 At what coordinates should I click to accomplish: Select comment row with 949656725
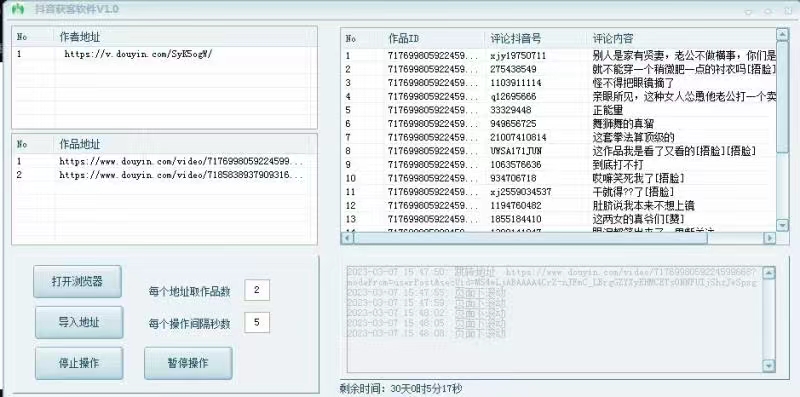point(559,124)
